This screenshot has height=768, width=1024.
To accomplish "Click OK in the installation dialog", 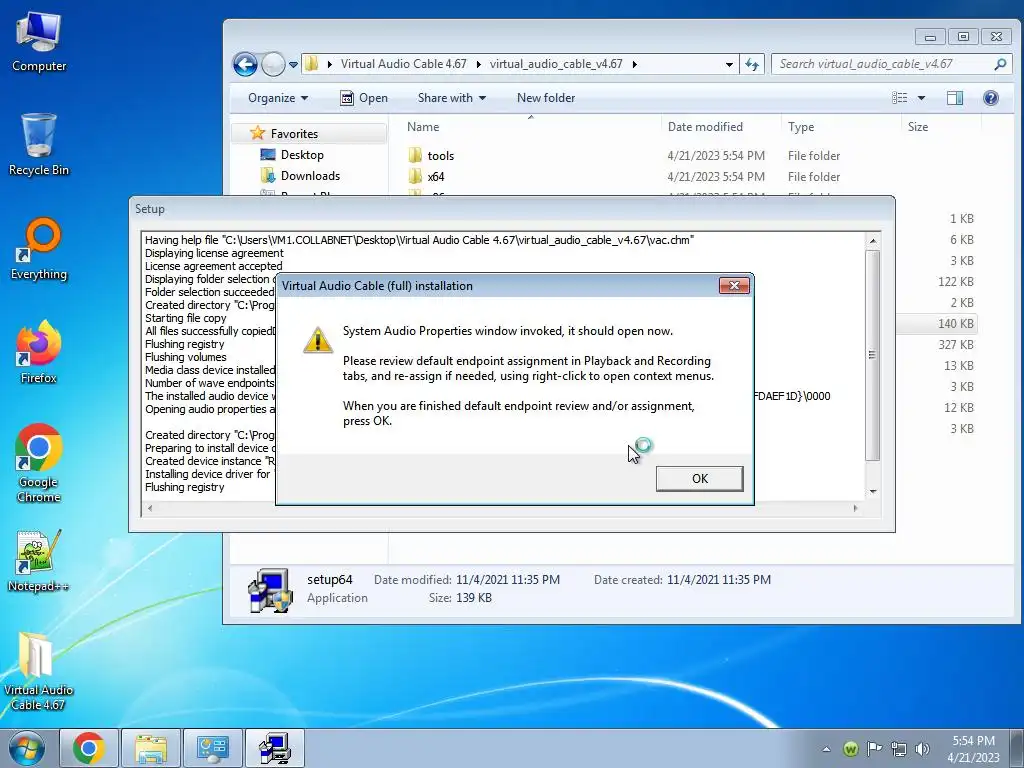I will pyautogui.click(x=699, y=479).
